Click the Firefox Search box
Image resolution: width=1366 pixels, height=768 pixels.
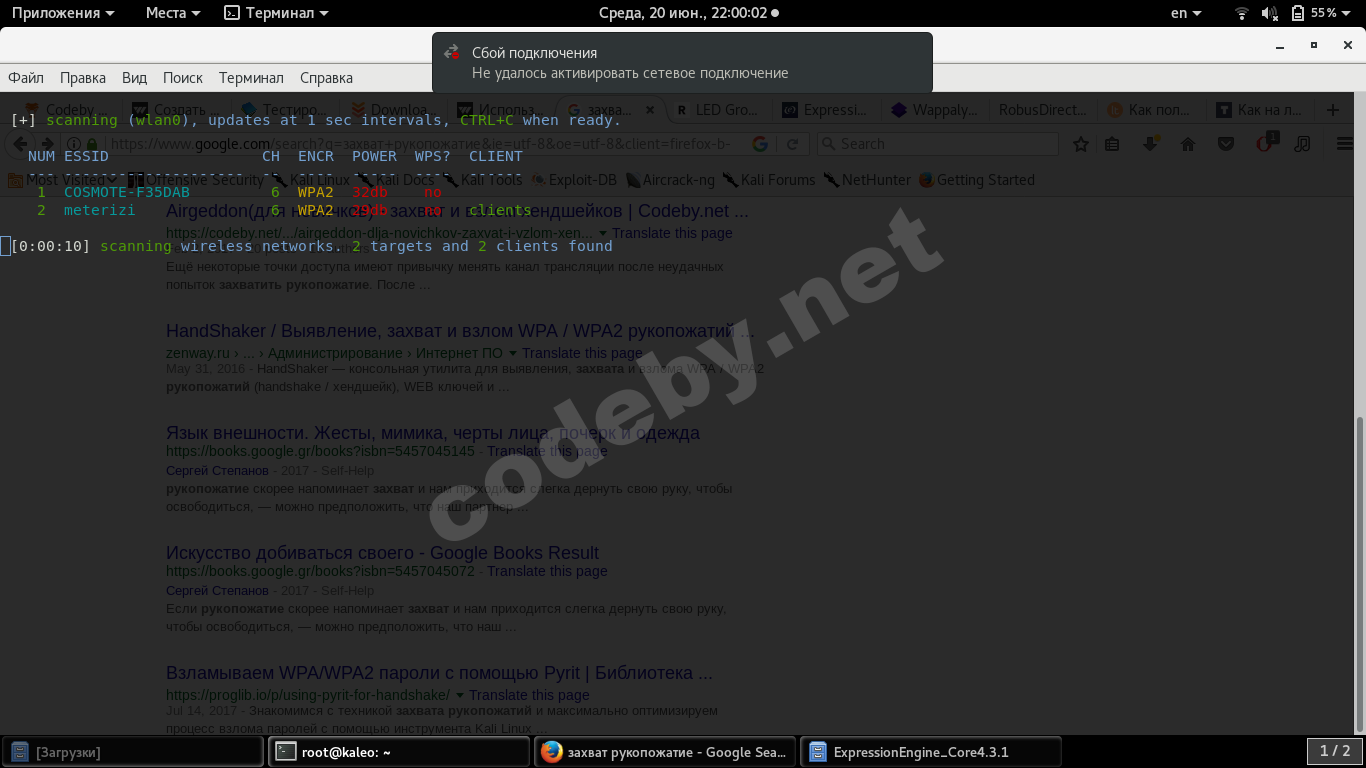pos(937,144)
